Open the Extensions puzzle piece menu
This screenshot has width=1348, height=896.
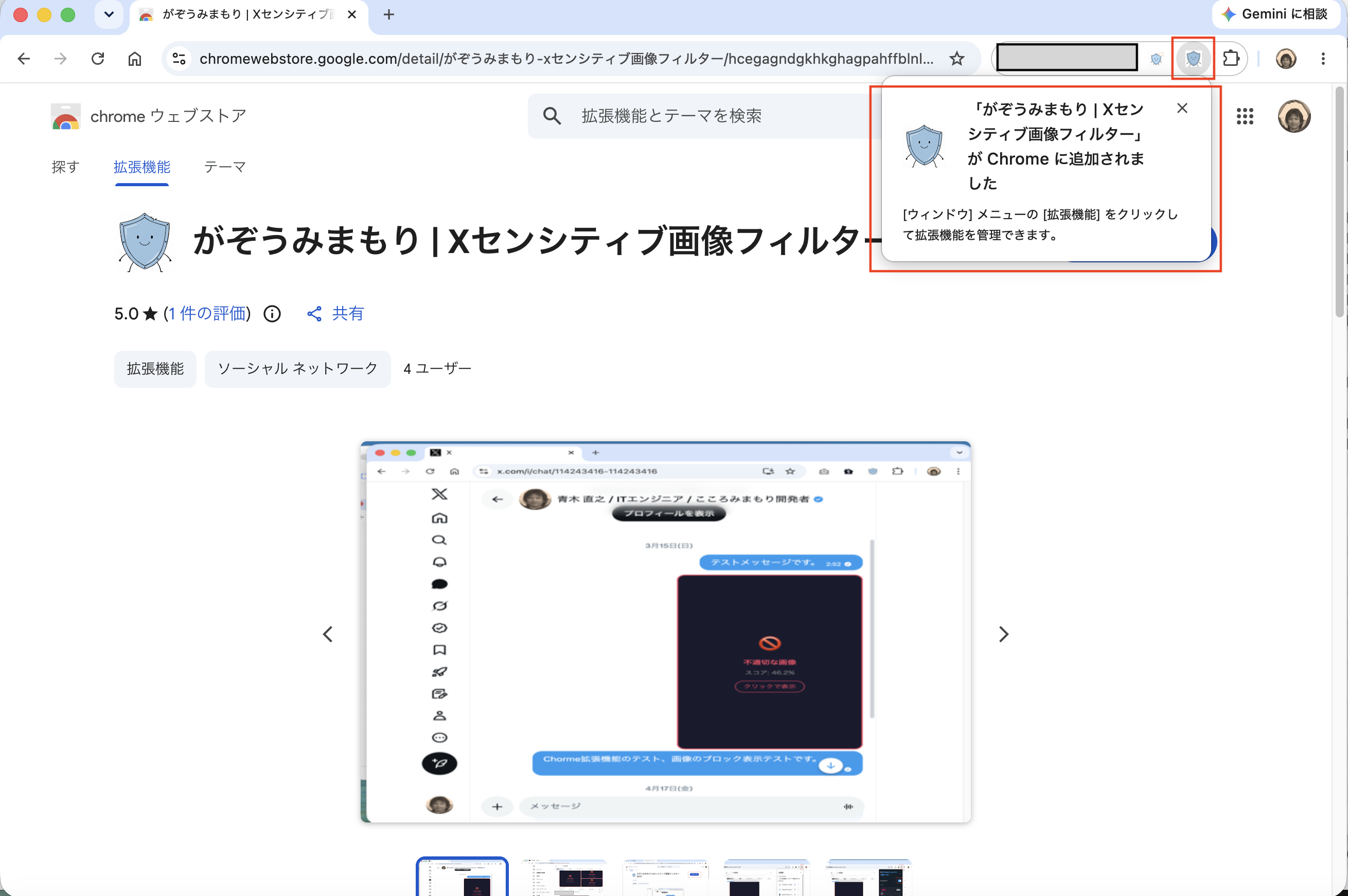pyautogui.click(x=1231, y=58)
